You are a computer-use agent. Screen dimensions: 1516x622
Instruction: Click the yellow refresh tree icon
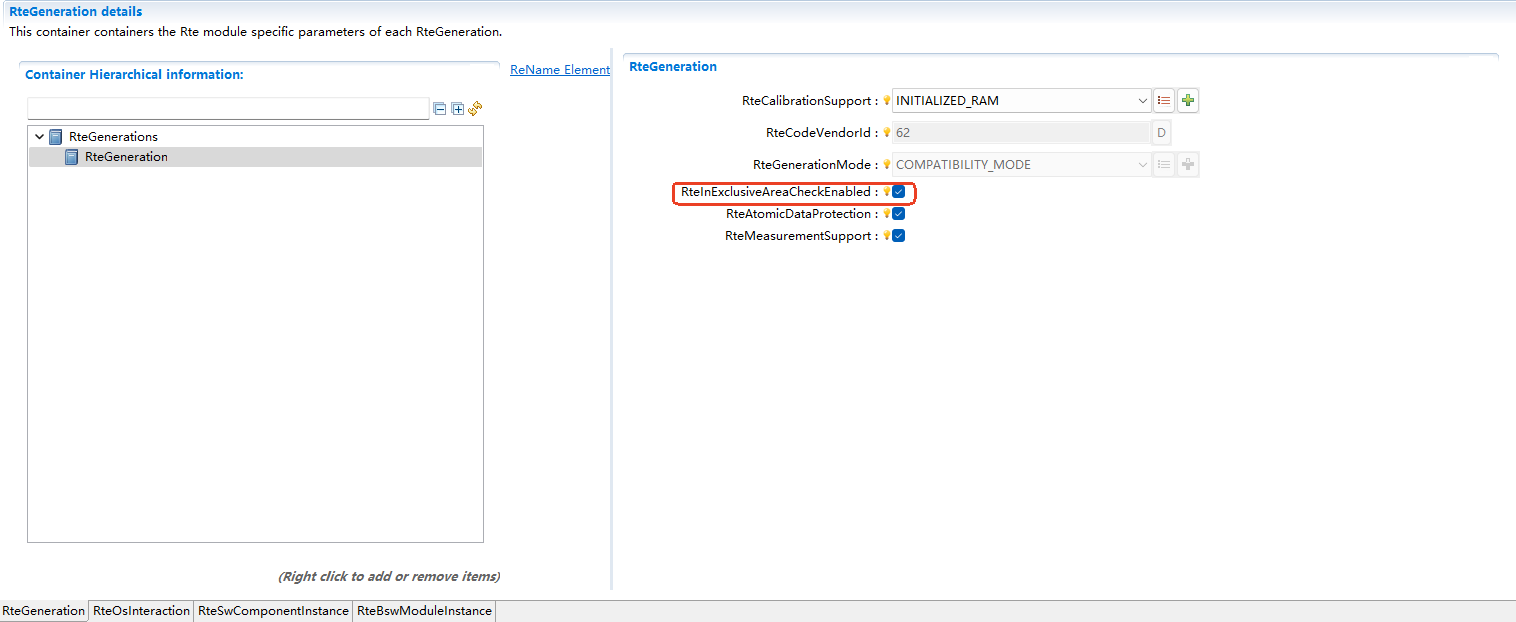[476, 108]
